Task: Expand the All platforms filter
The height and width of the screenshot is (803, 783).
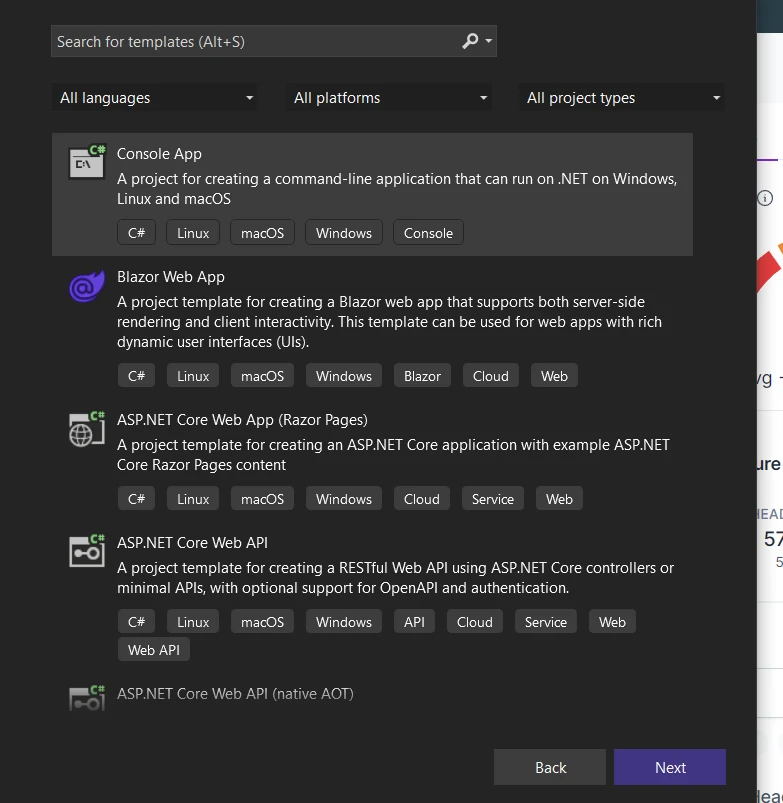Action: [x=389, y=98]
